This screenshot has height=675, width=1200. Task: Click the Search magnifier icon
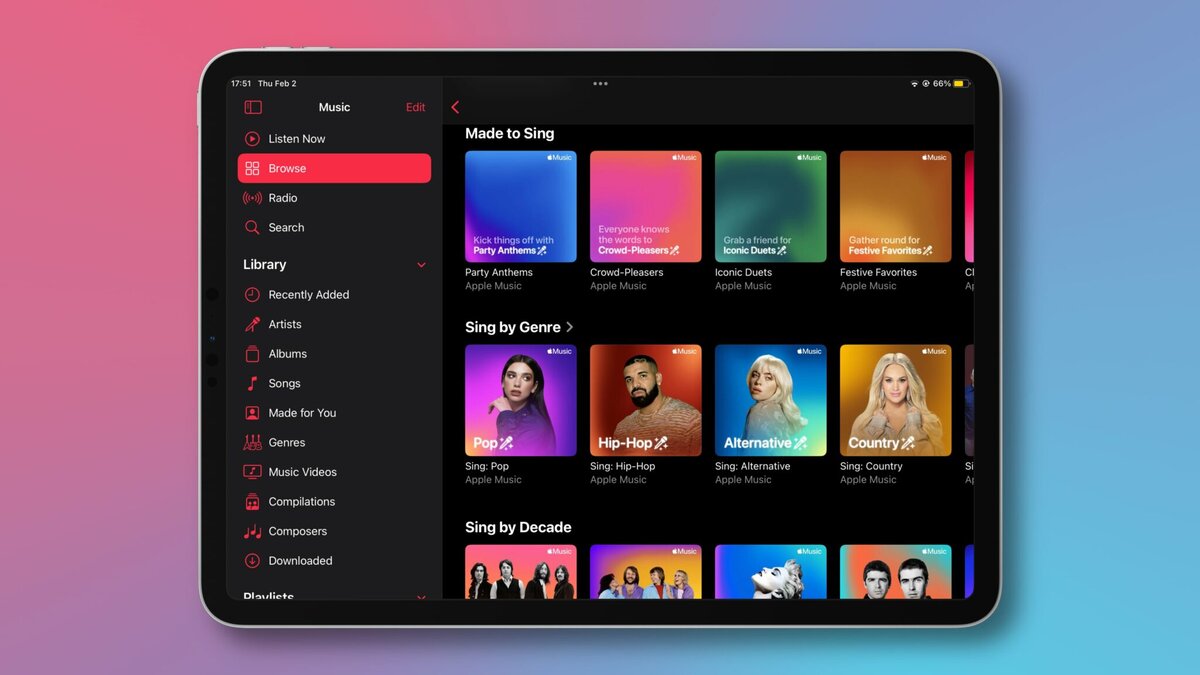click(x=252, y=227)
